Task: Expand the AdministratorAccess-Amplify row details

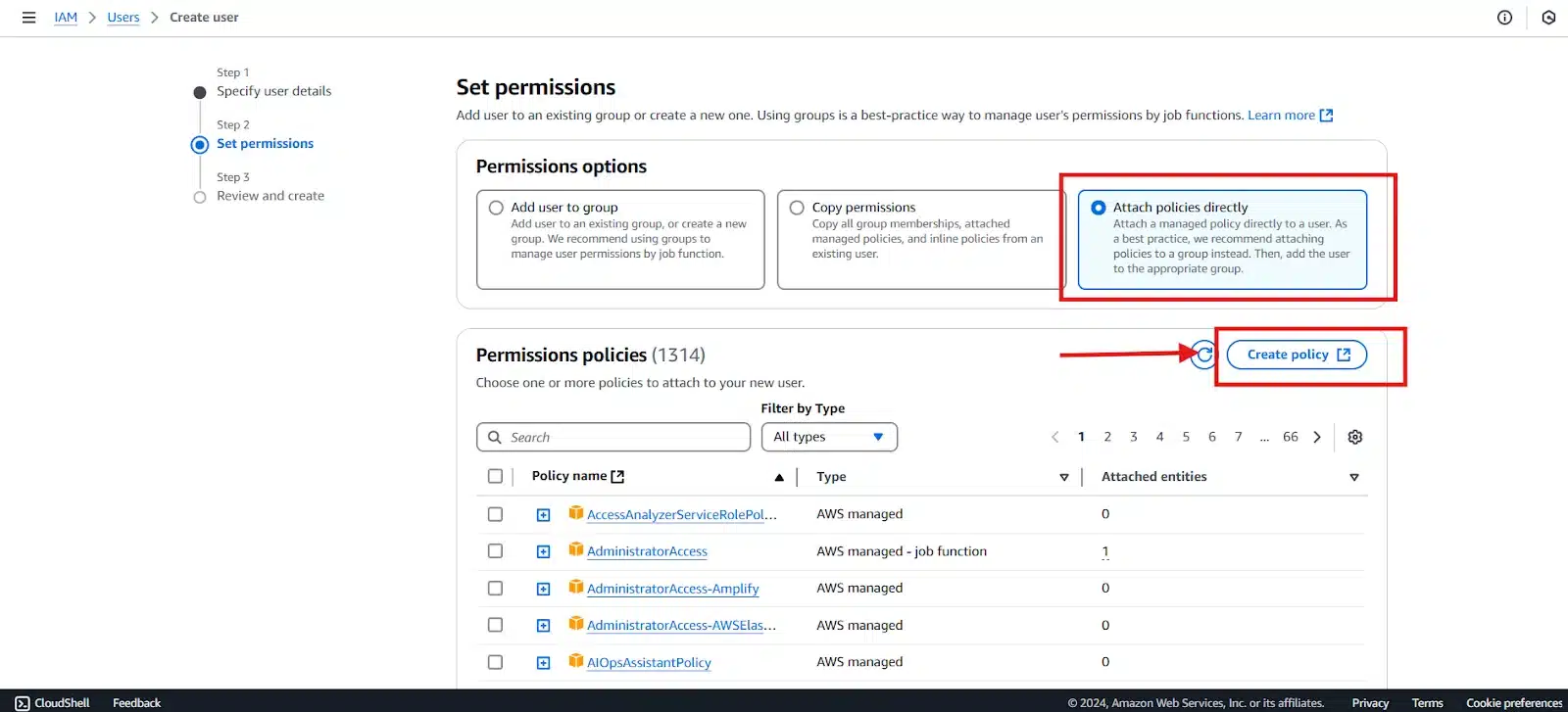Action: click(x=543, y=590)
